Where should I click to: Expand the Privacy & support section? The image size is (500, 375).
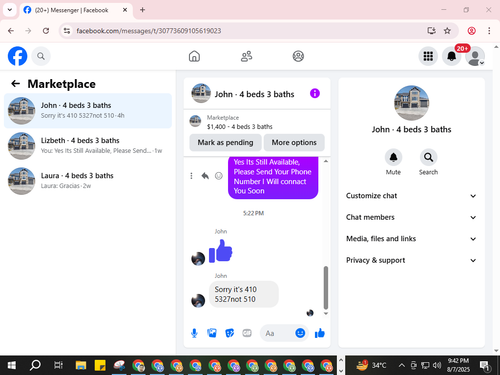[411, 260]
